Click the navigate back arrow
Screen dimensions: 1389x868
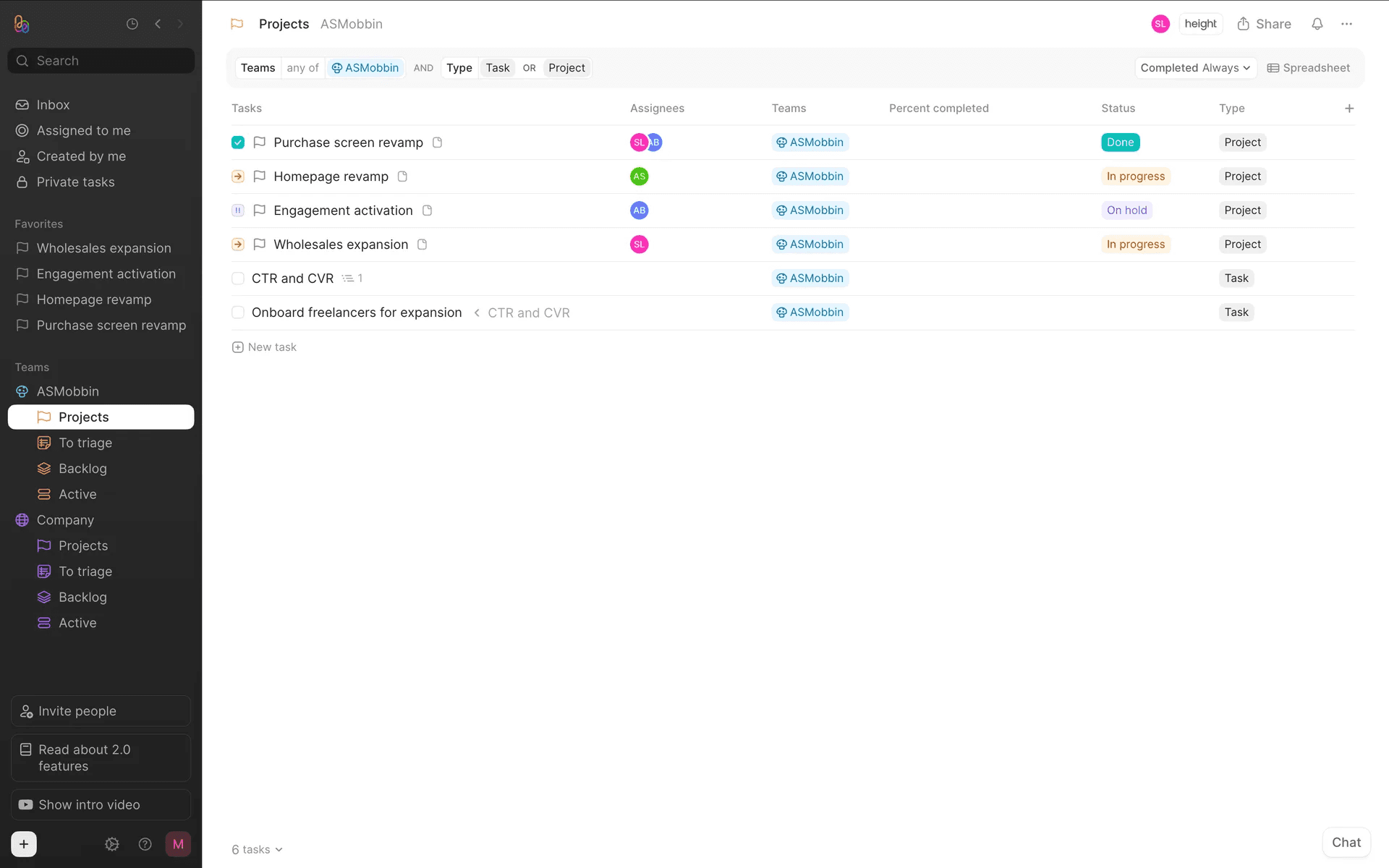click(158, 24)
